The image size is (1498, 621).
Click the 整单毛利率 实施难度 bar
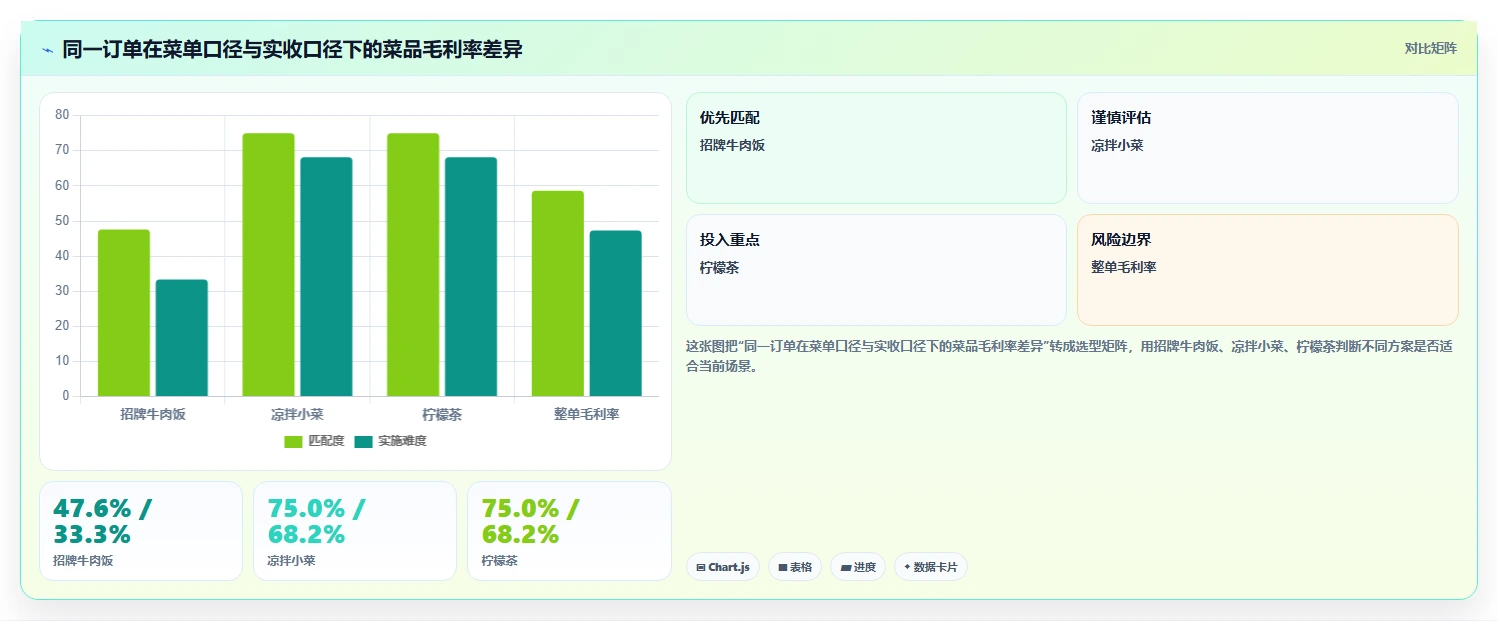pos(616,314)
